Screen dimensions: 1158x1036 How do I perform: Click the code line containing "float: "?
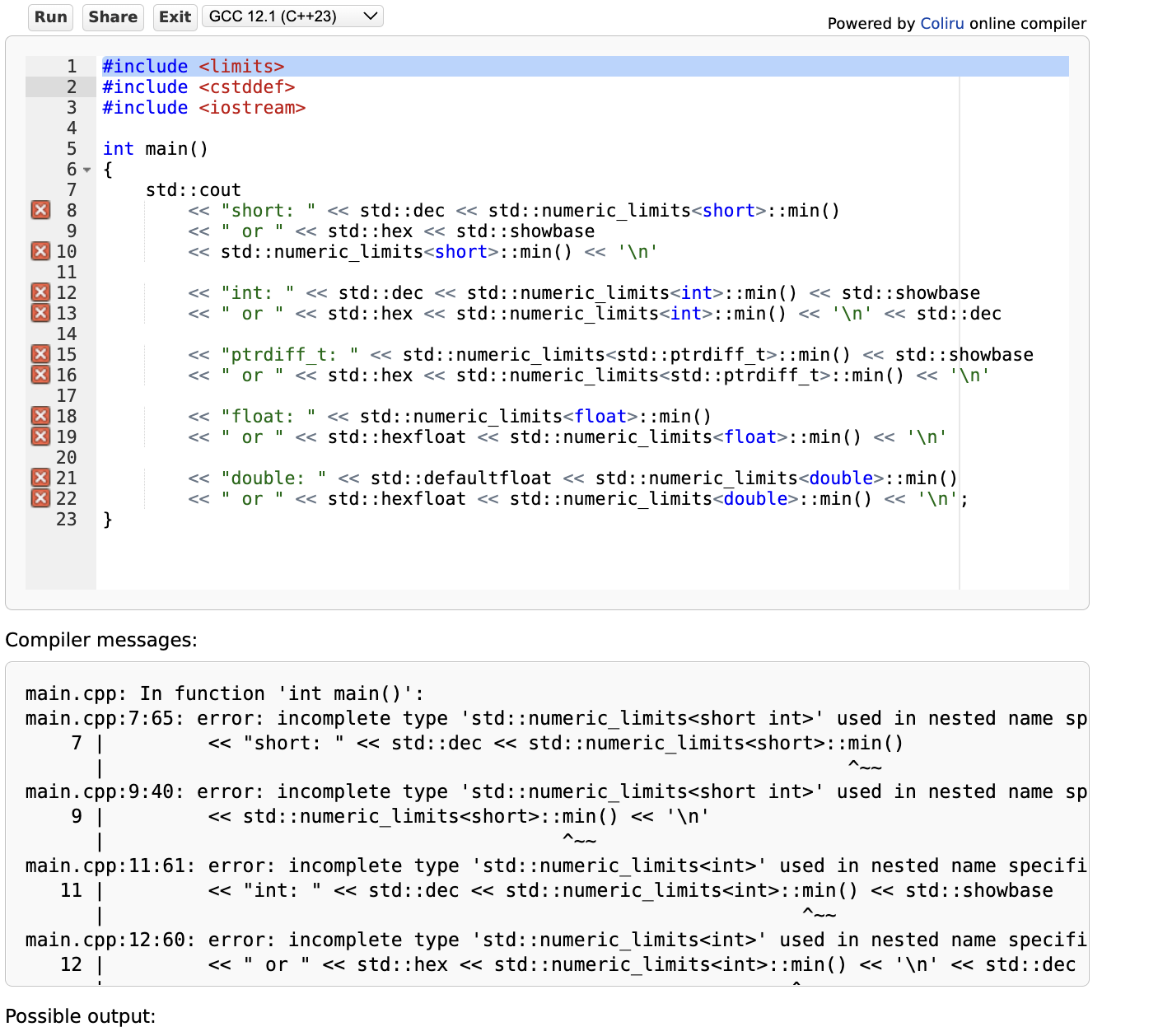click(x=450, y=416)
